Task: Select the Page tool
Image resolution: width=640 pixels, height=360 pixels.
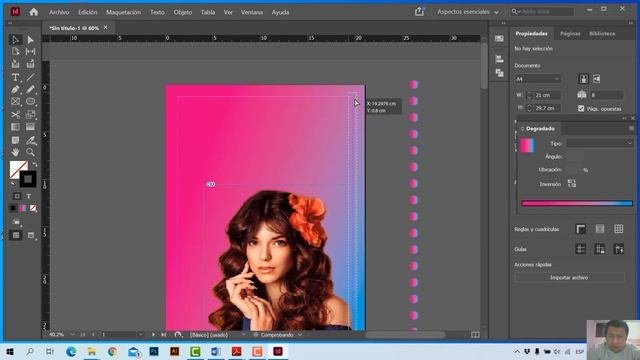Action: click(15, 52)
